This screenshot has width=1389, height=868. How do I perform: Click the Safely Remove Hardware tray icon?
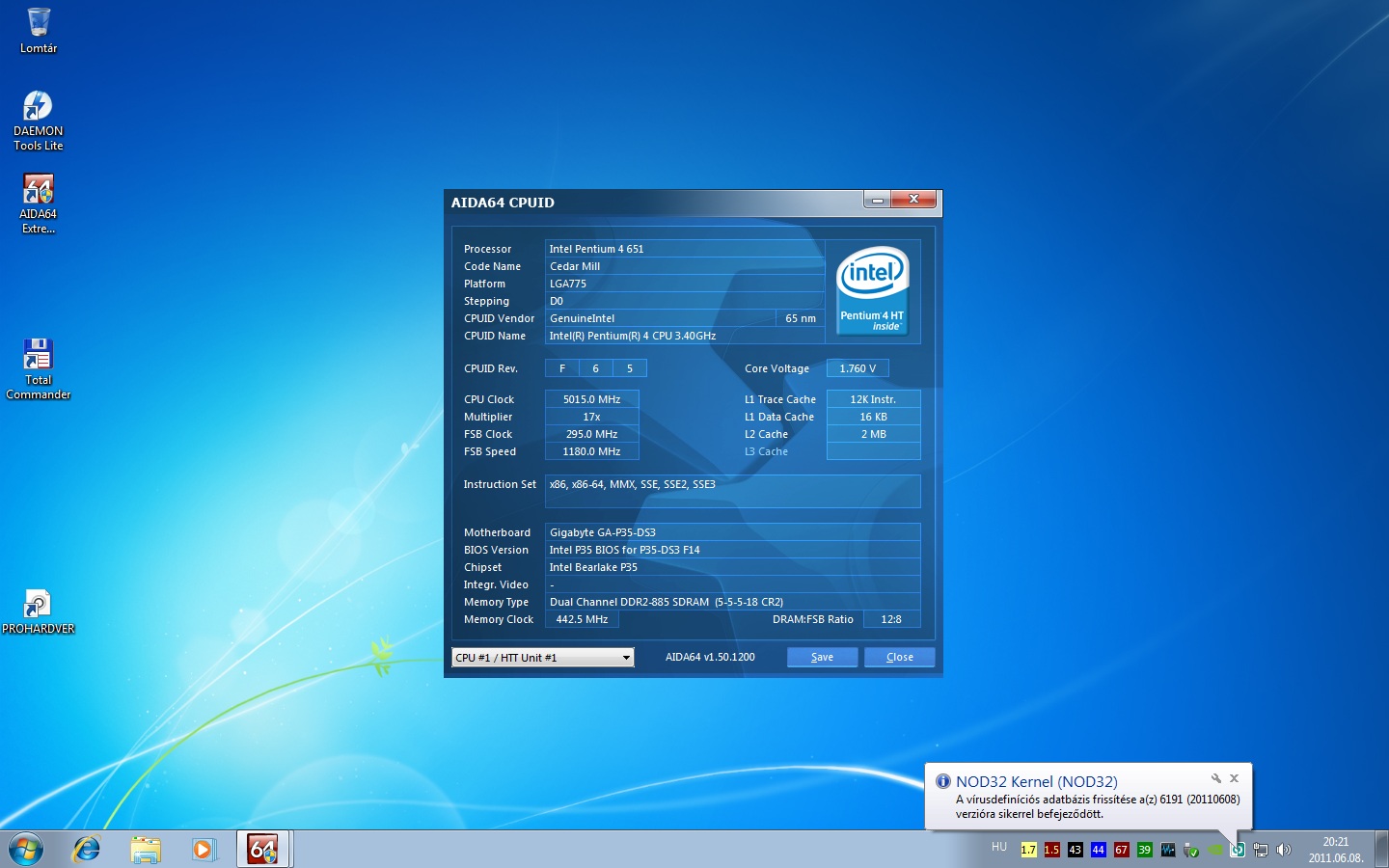click(x=1190, y=850)
